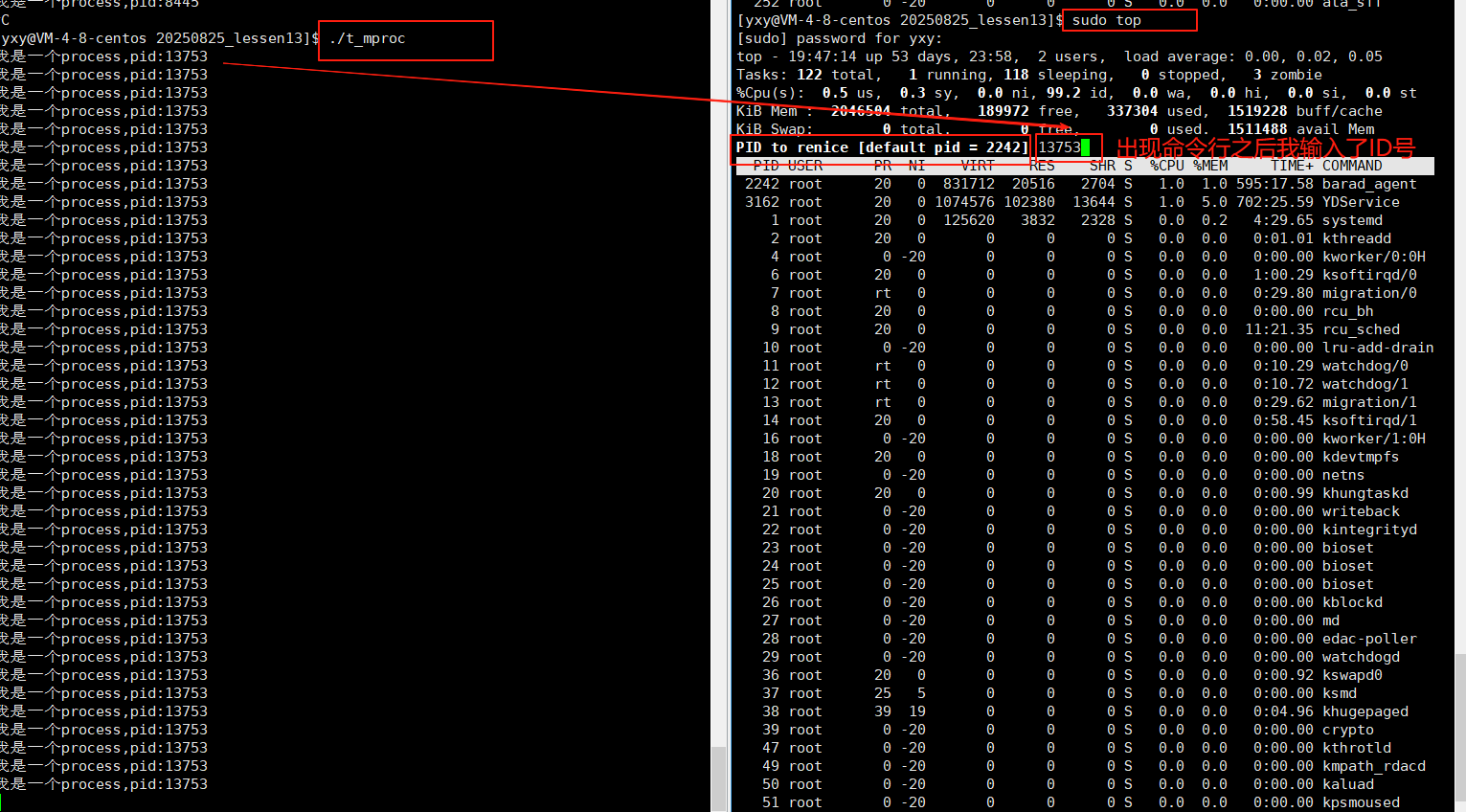Select the writeback process row
Image resolution: width=1466 pixels, height=812 pixels.
(1085, 511)
